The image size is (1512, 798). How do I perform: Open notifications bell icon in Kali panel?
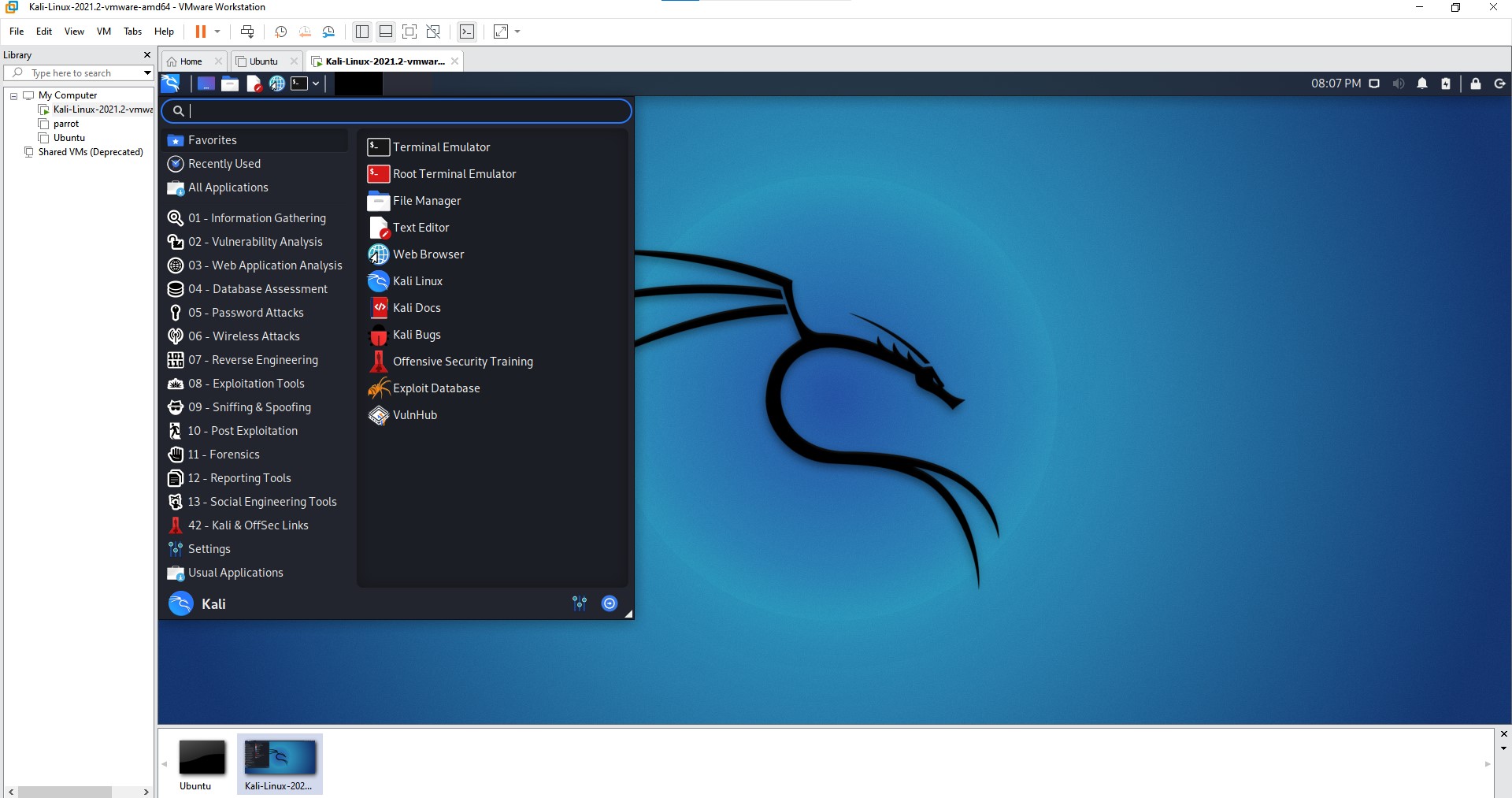[x=1422, y=84]
